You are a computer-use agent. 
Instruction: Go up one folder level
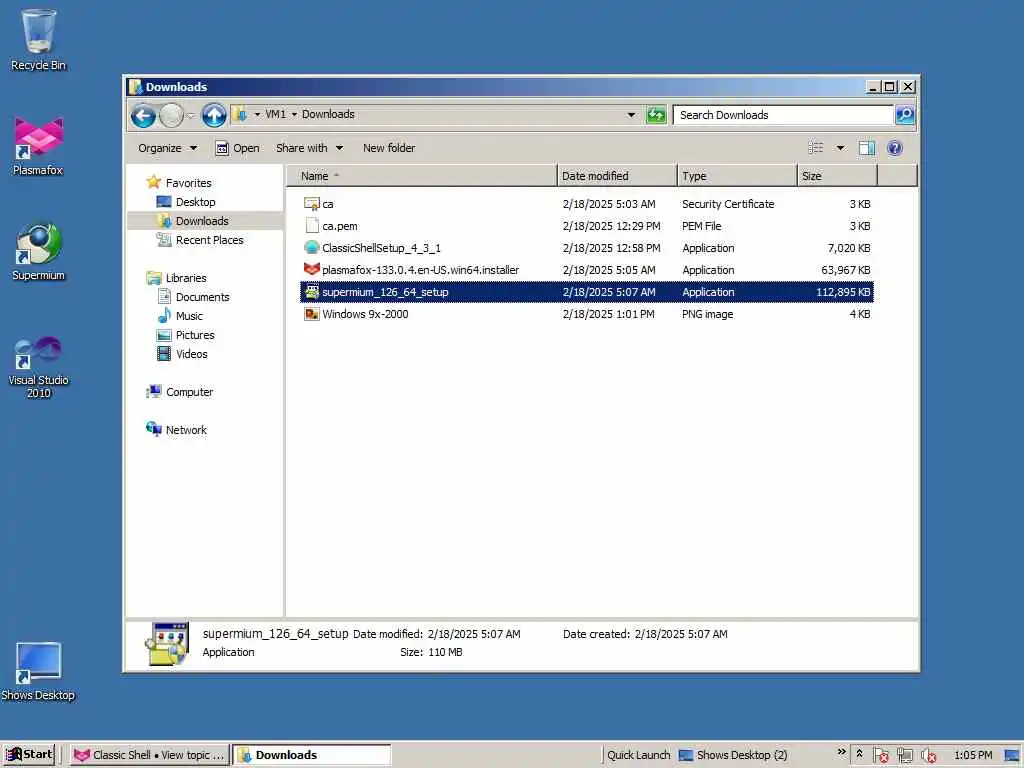tap(214, 116)
